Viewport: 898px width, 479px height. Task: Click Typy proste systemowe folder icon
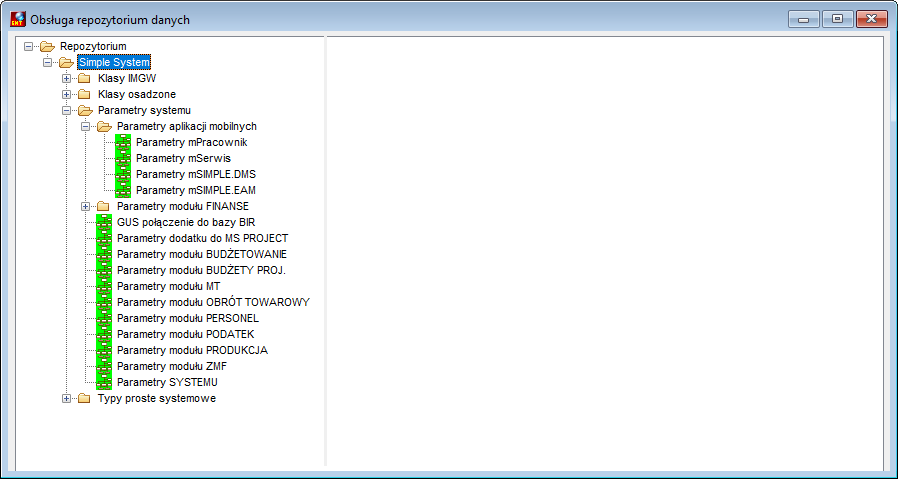(84, 399)
